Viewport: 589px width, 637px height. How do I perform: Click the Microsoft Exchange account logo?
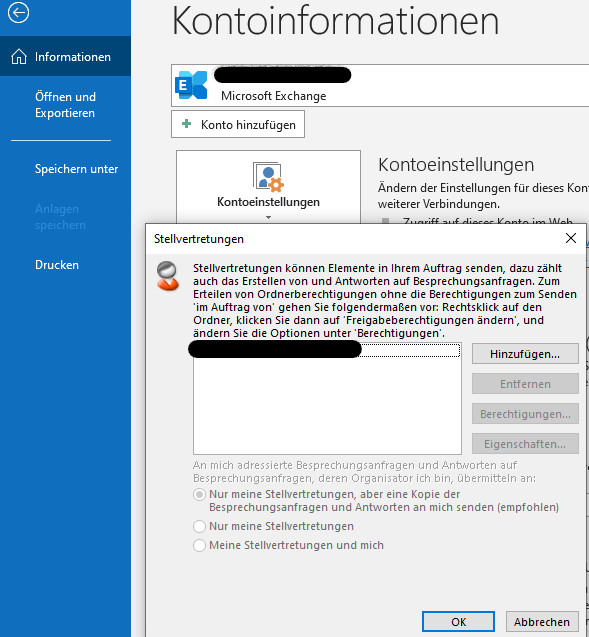(191, 85)
